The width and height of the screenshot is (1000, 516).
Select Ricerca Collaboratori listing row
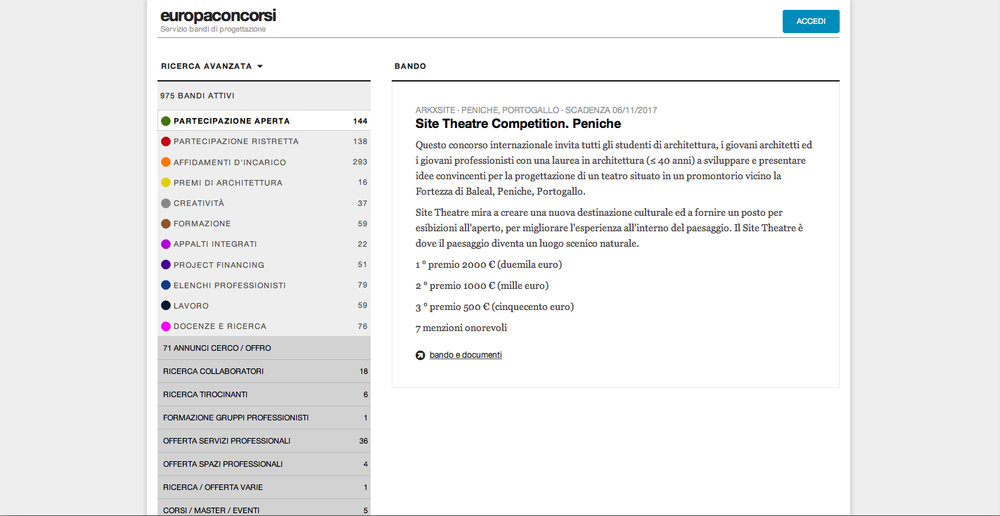tap(214, 371)
